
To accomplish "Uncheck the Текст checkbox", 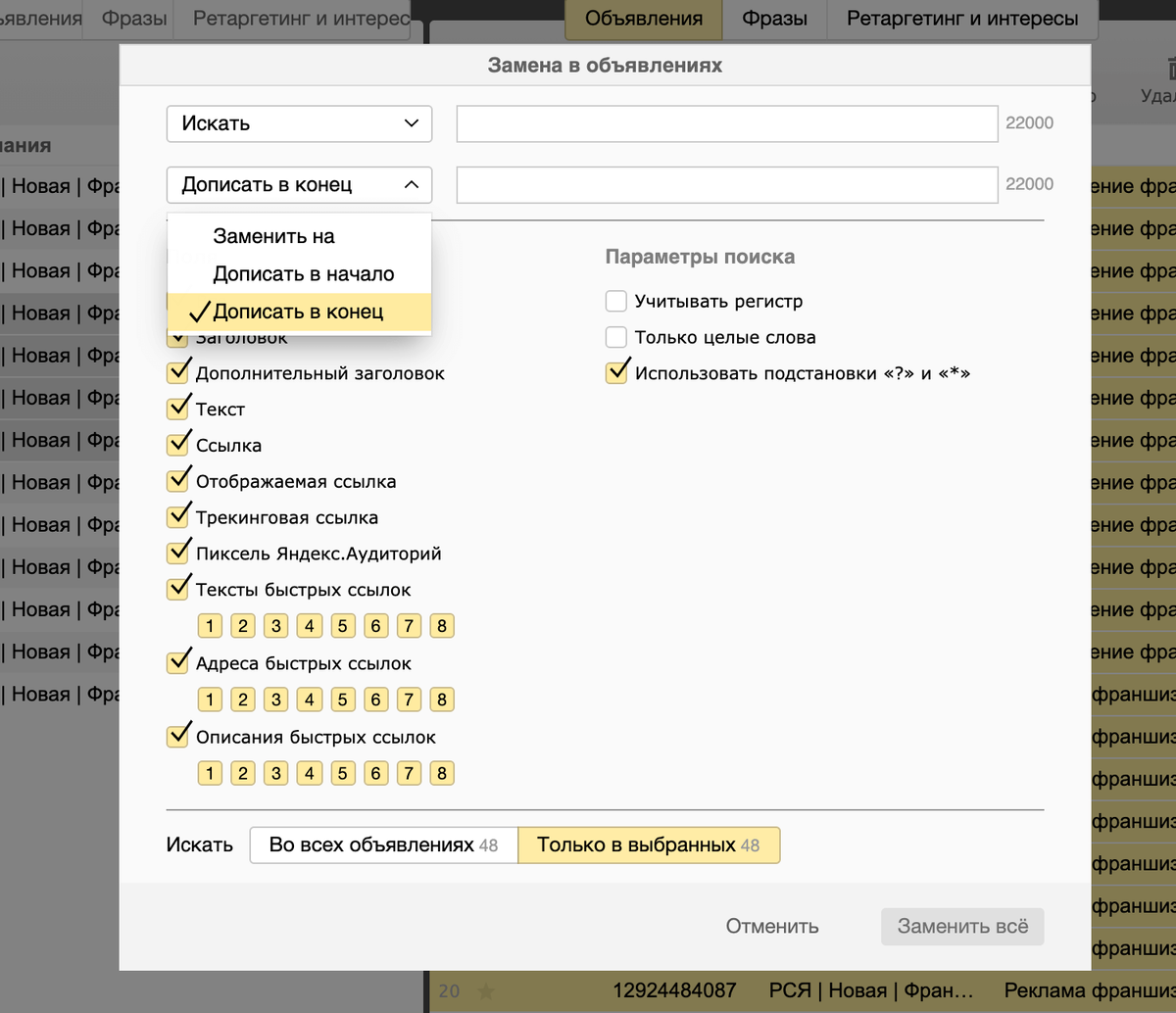I will [178, 410].
